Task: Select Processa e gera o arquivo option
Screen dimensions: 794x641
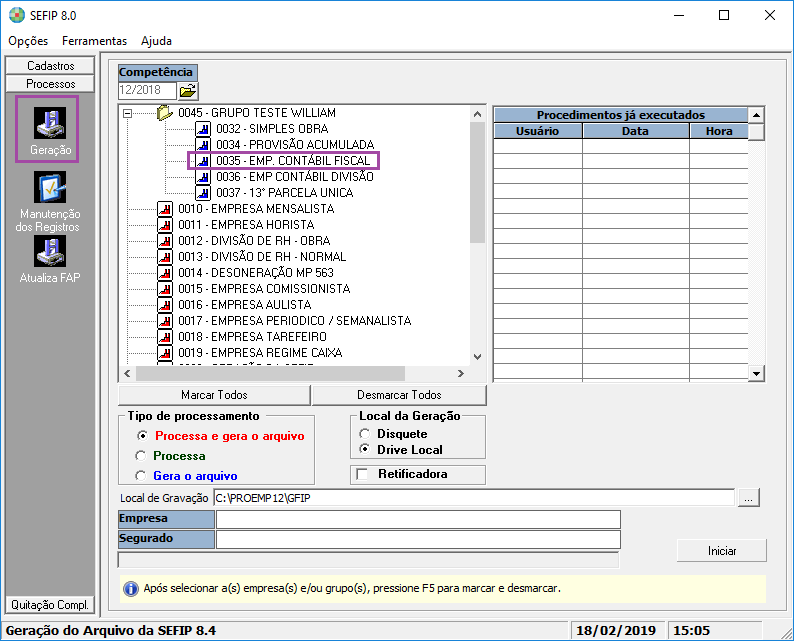Action: coord(142,435)
